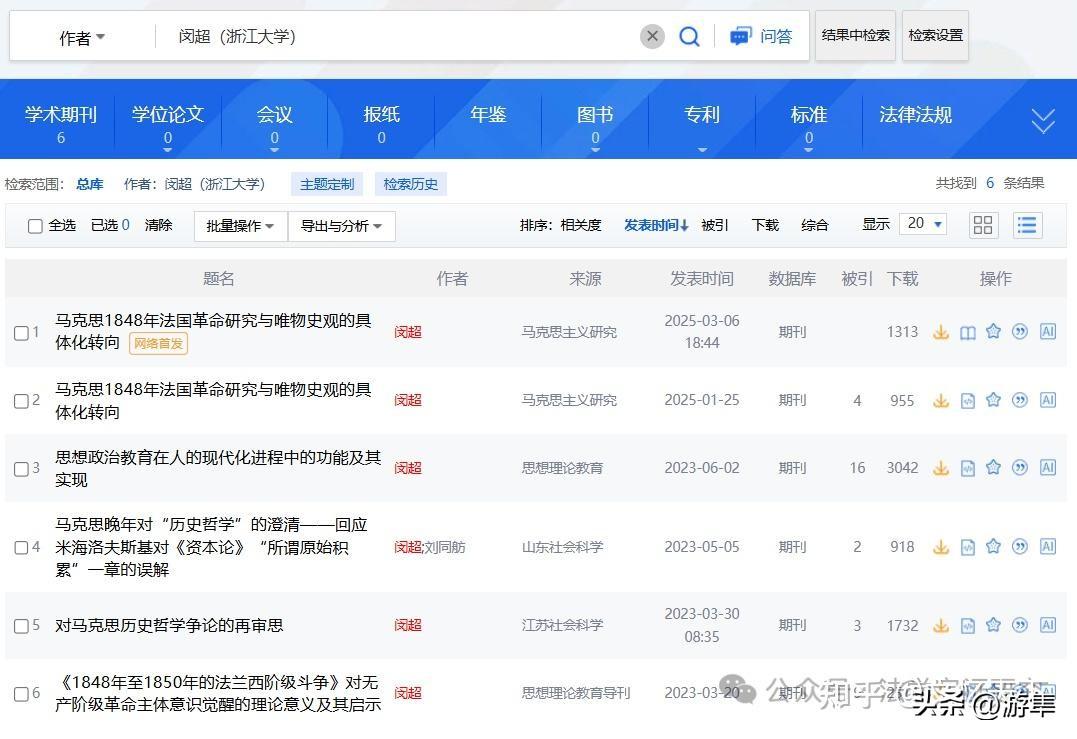Sort results by 被引 count
Image resolution: width=1077 pixels, height=739 pixels.
(x=715, y=225)
